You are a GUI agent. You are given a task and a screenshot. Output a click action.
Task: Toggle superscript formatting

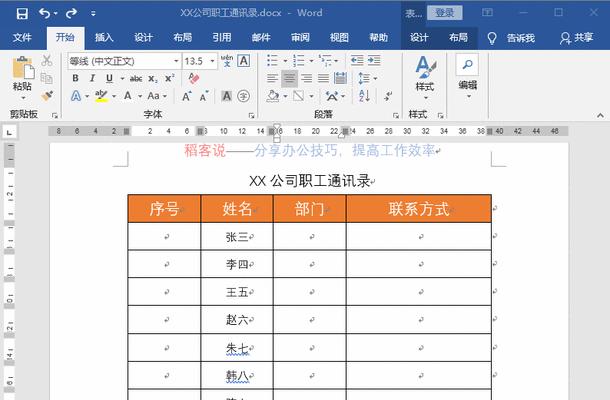[x=170, y=78]
